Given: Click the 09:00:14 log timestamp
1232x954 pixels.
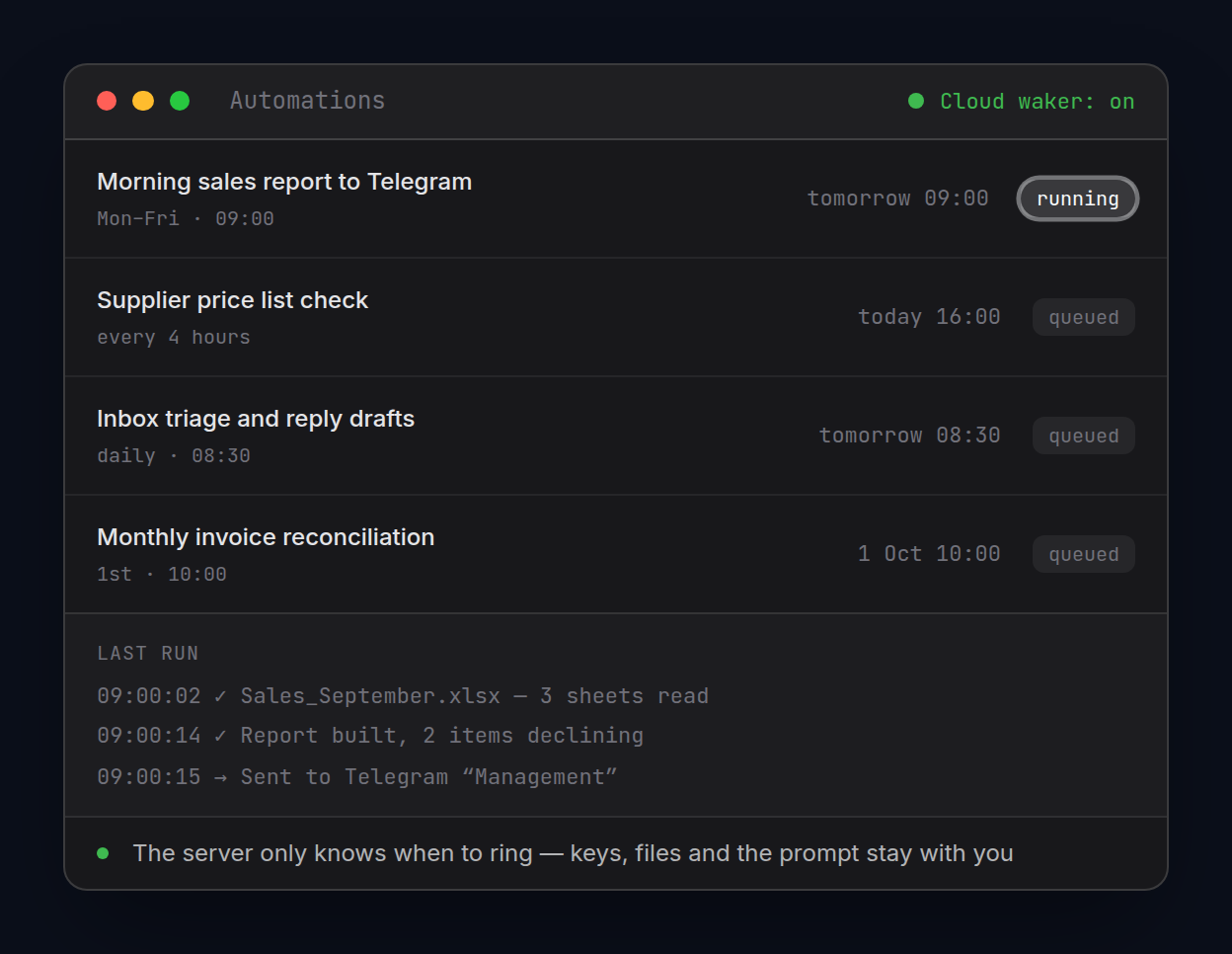Looking at the screenshot, I should point(149,736).
